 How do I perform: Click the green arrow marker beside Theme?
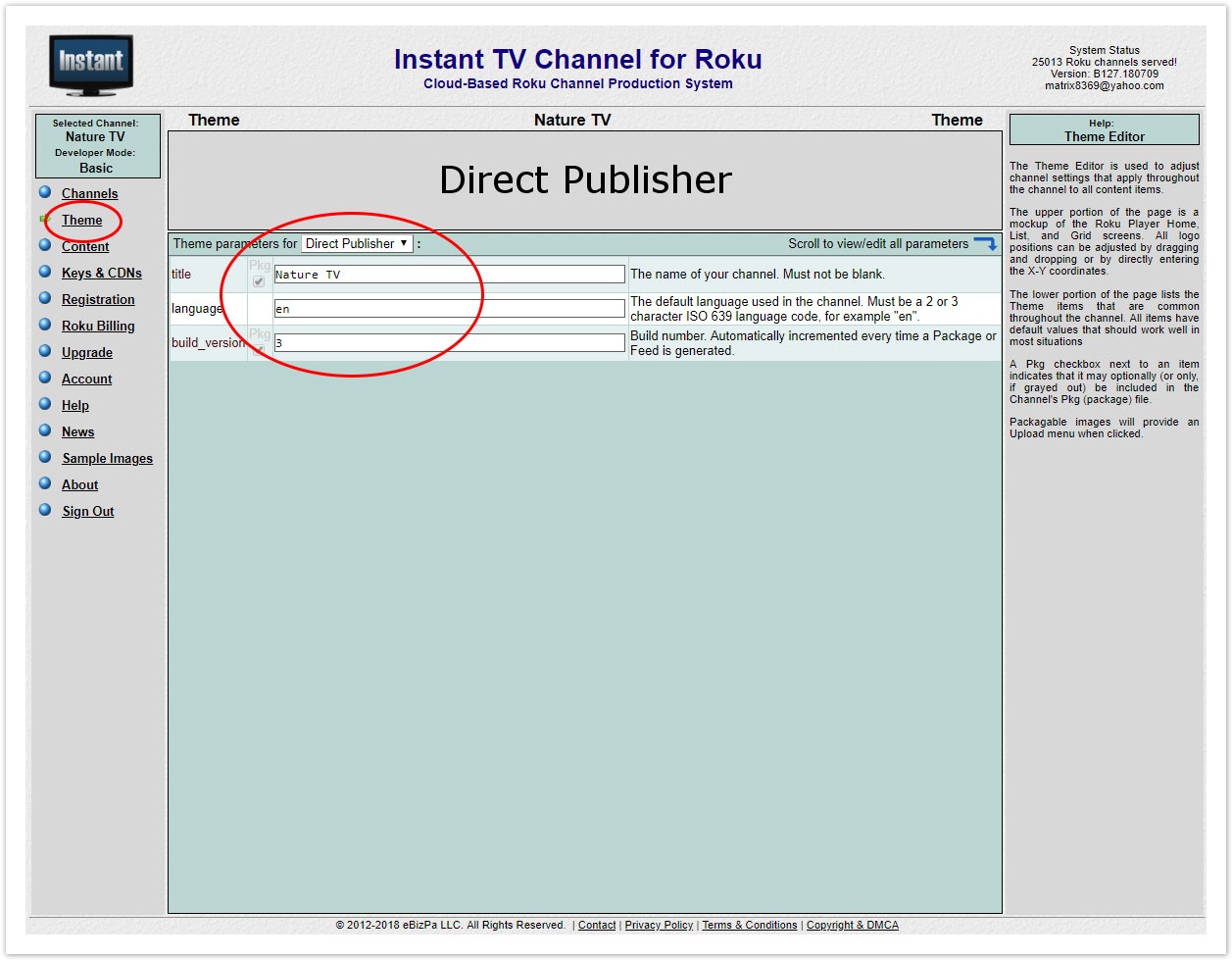click(45, 219)
